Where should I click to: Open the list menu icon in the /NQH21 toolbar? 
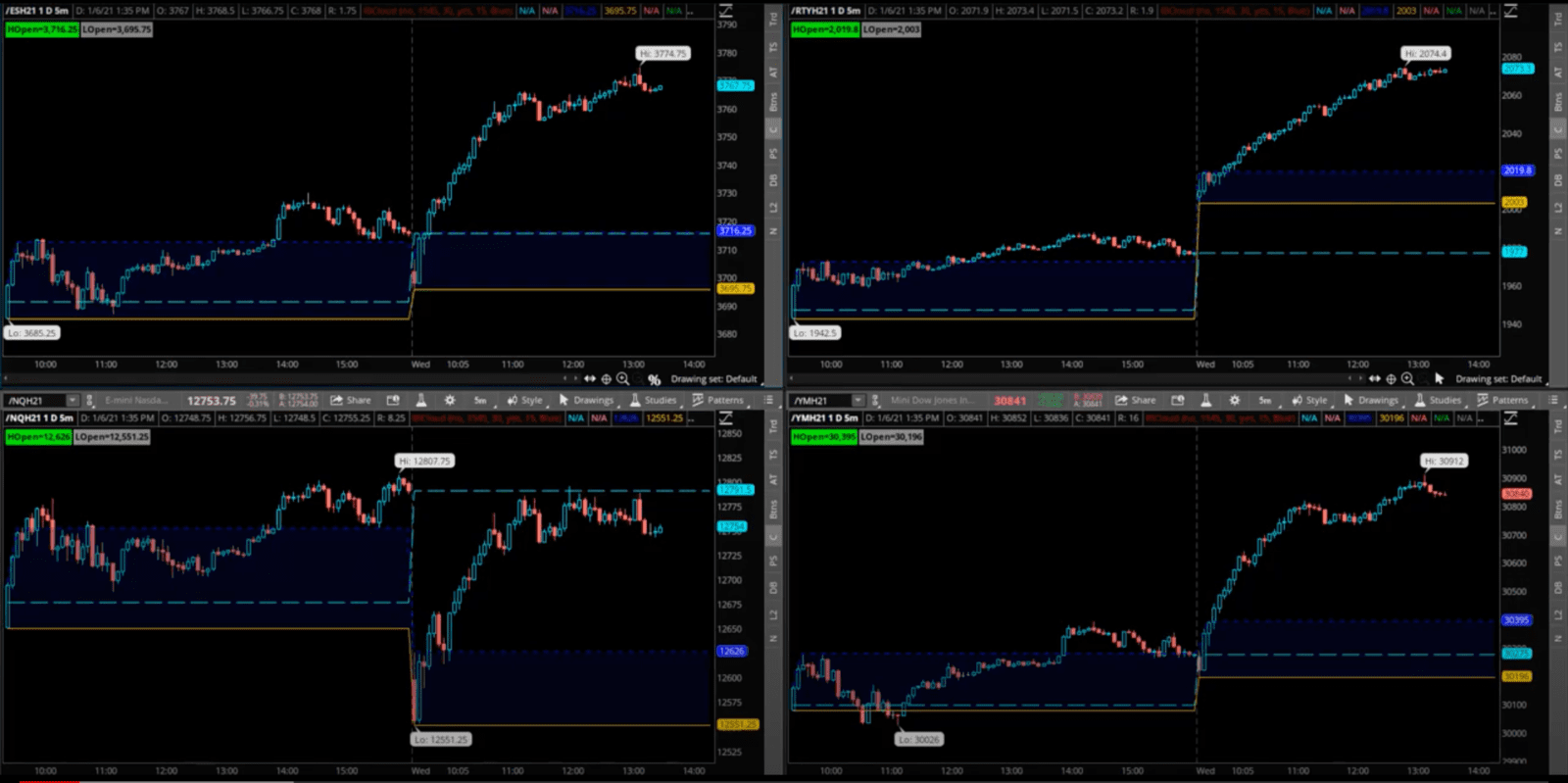(769, 400)
